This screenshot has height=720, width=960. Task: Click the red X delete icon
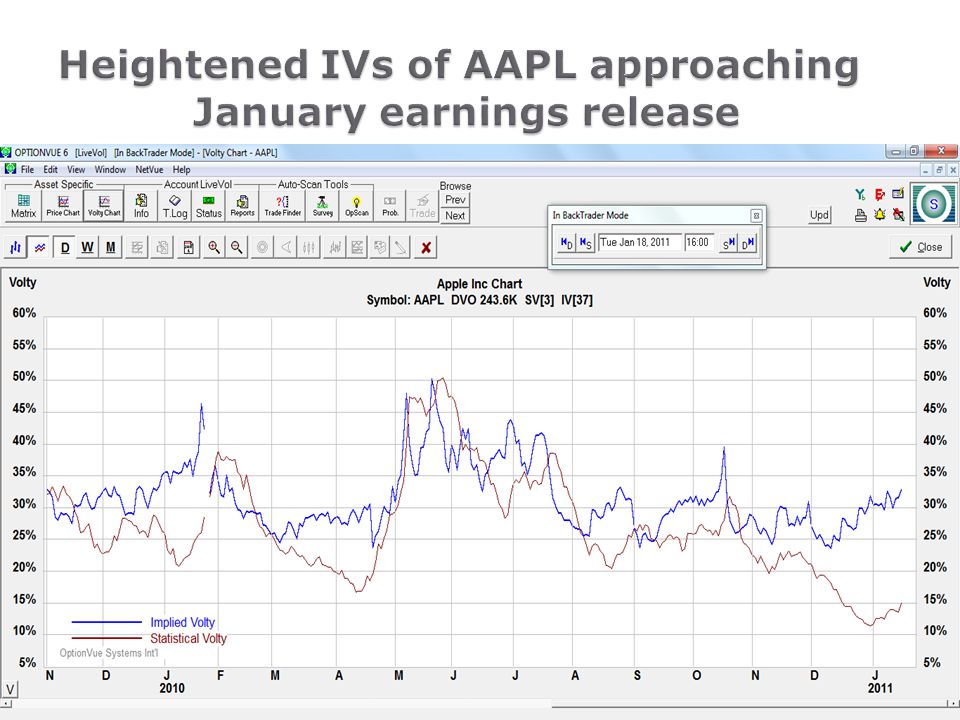(x=426, y=247)
